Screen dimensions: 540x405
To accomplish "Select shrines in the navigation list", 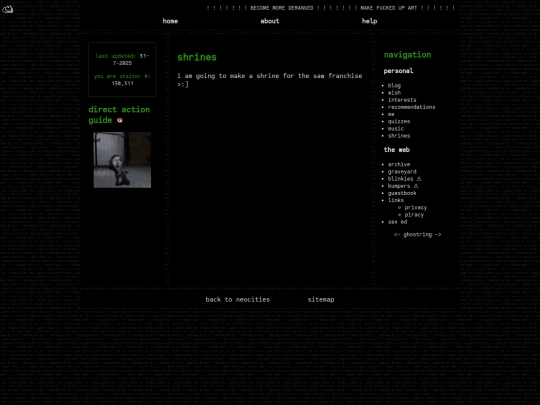I will click(399, 136).
